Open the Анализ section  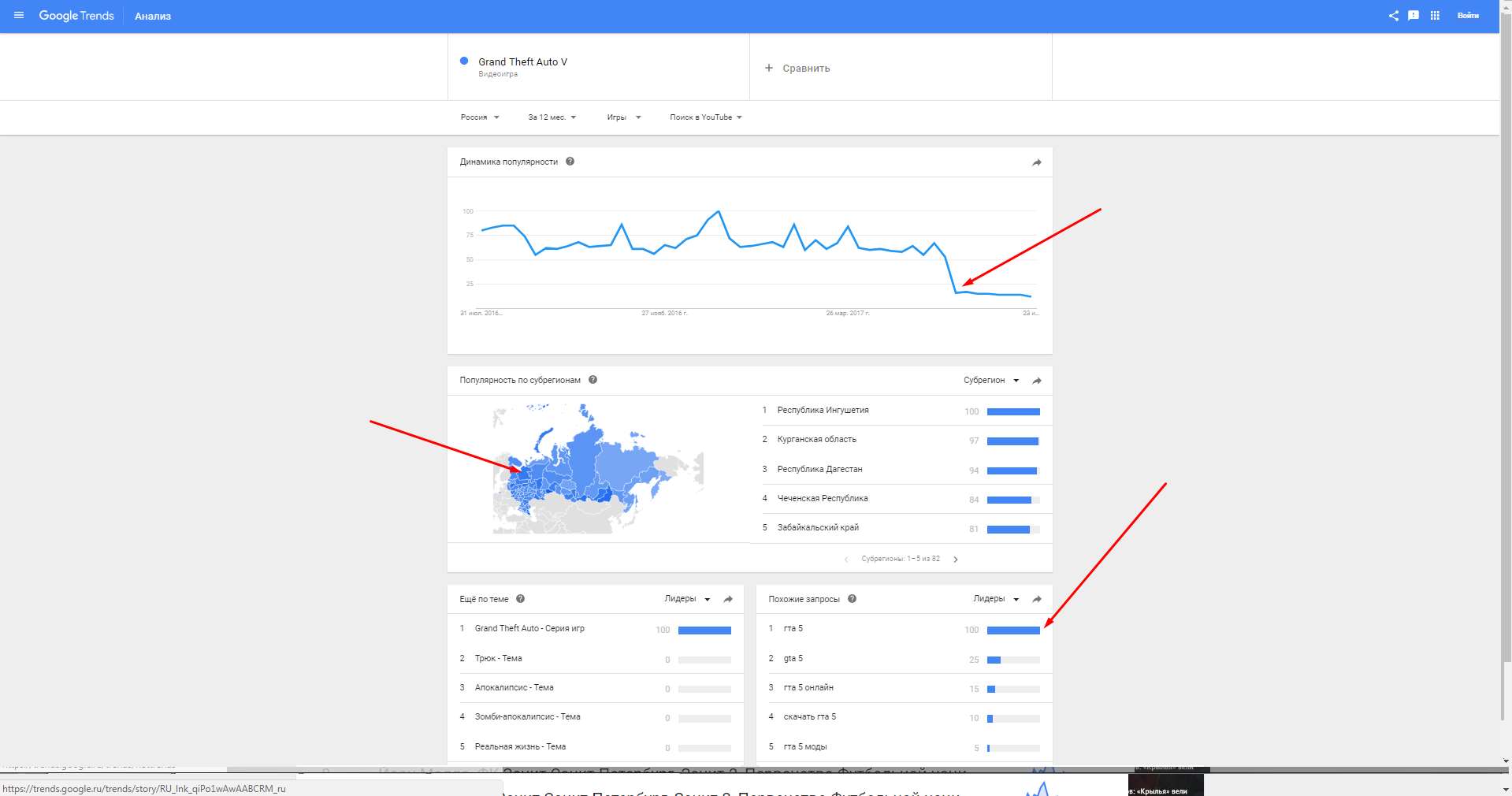(x=153, y=17)
